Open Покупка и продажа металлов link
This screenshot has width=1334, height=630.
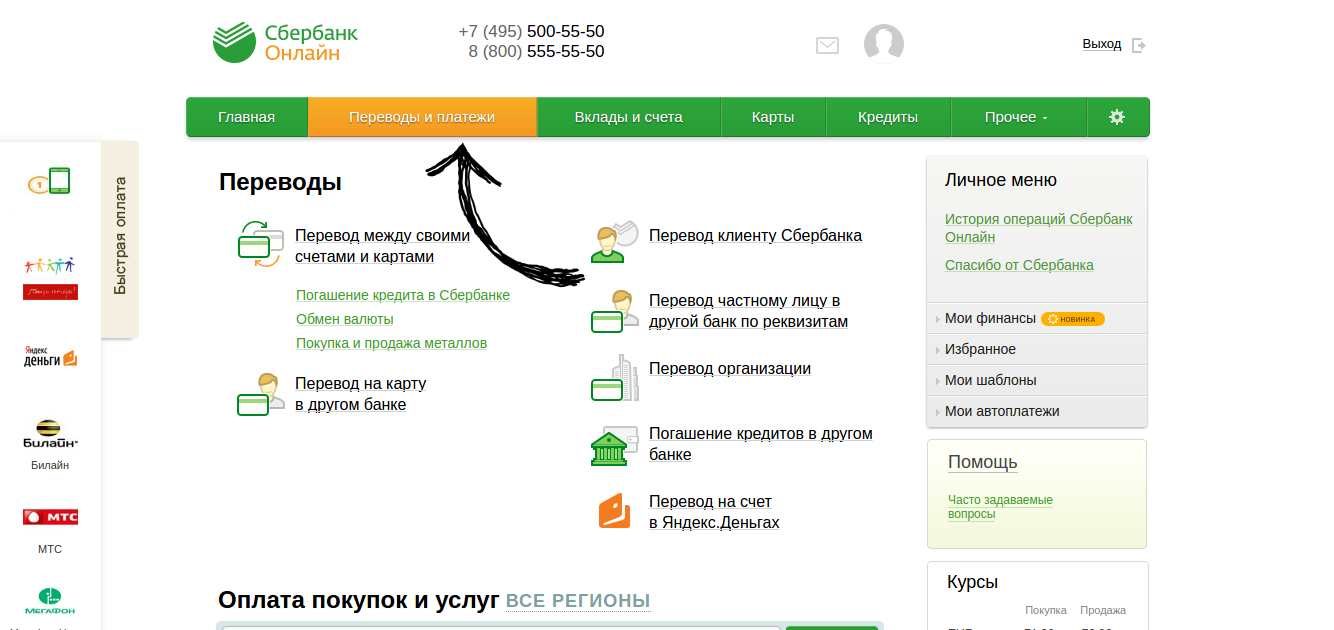click(392, 343)
